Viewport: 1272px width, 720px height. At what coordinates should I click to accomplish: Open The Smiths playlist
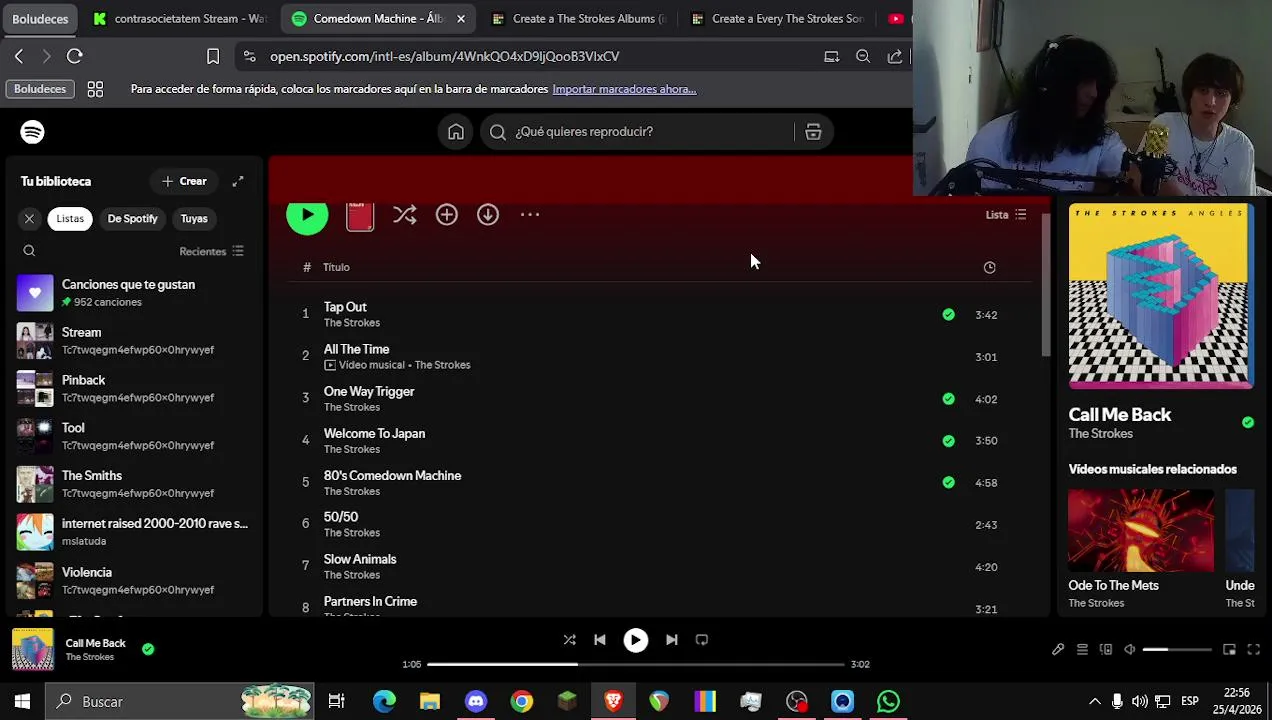click(136, 485)
